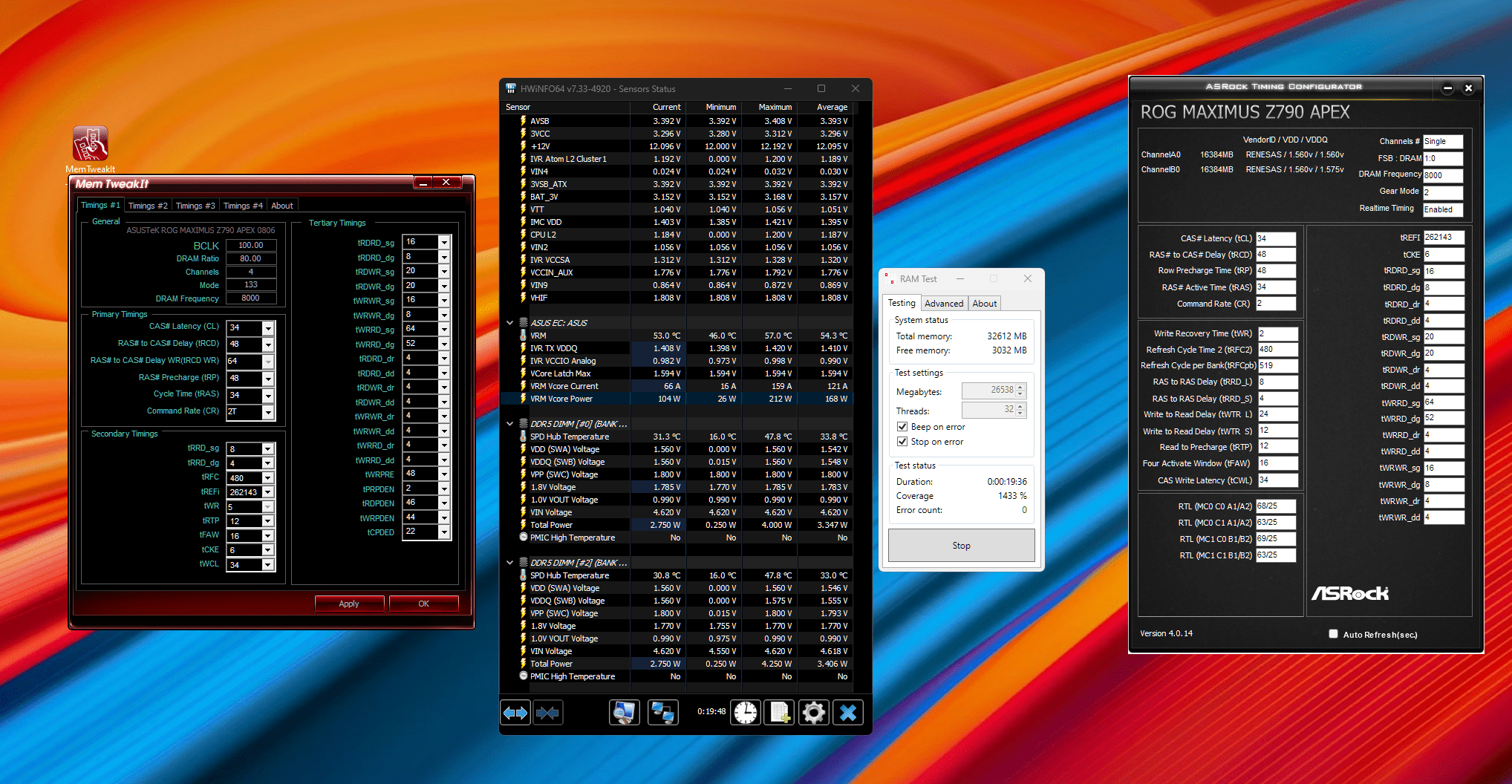Open the About tab in MemTweakIt

click(282, 206)
